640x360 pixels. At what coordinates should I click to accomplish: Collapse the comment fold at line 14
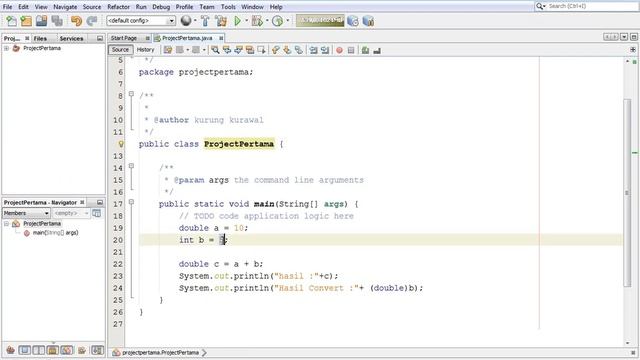coord(131,166)
